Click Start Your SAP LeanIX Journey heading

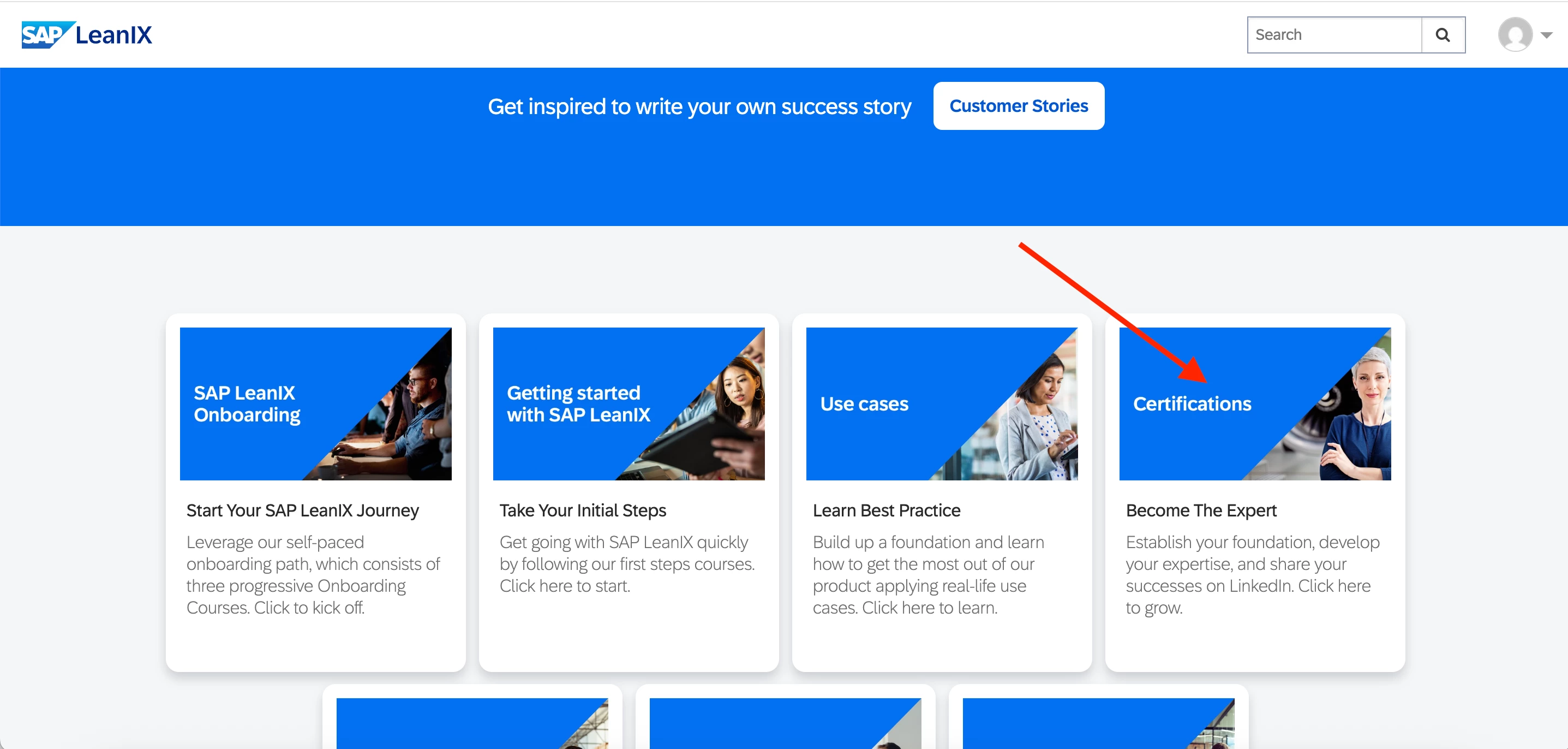pos(302,510)
